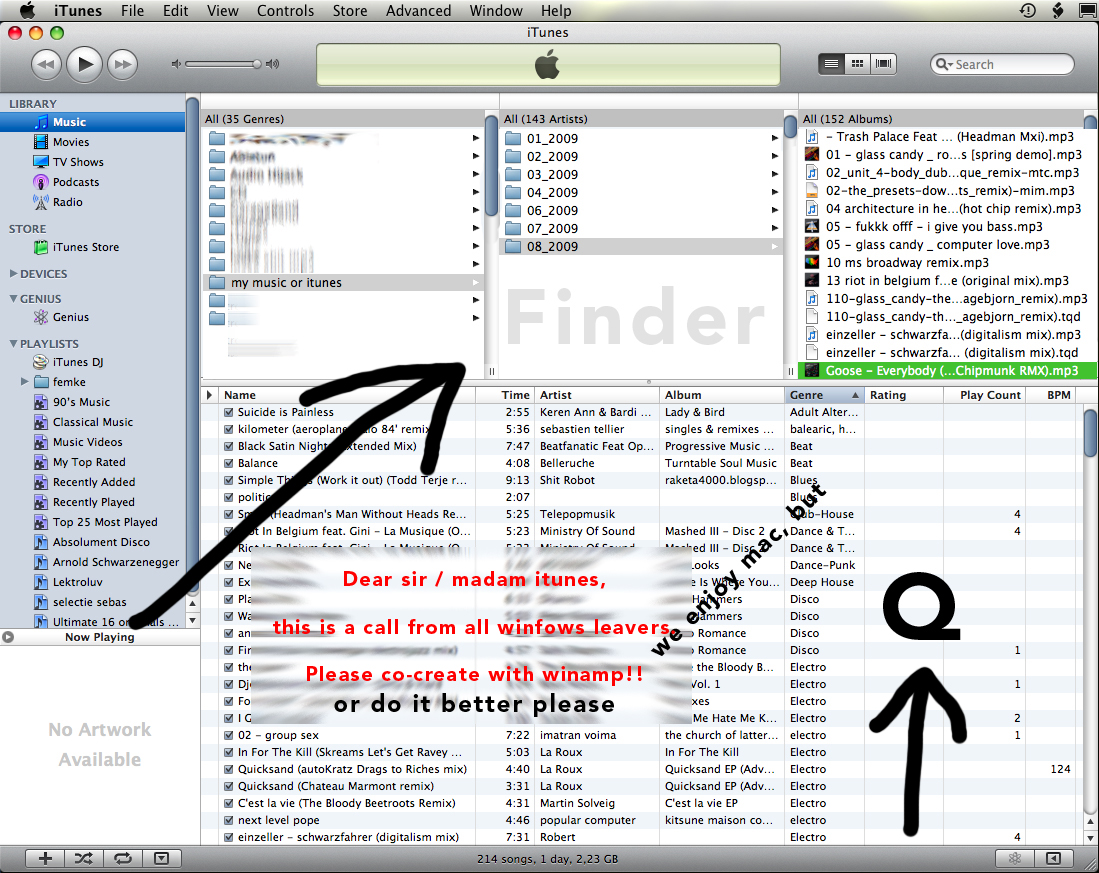Show or hide the artwork viewer button
This screenshot has width=1099, height=873.
point(162,858)
